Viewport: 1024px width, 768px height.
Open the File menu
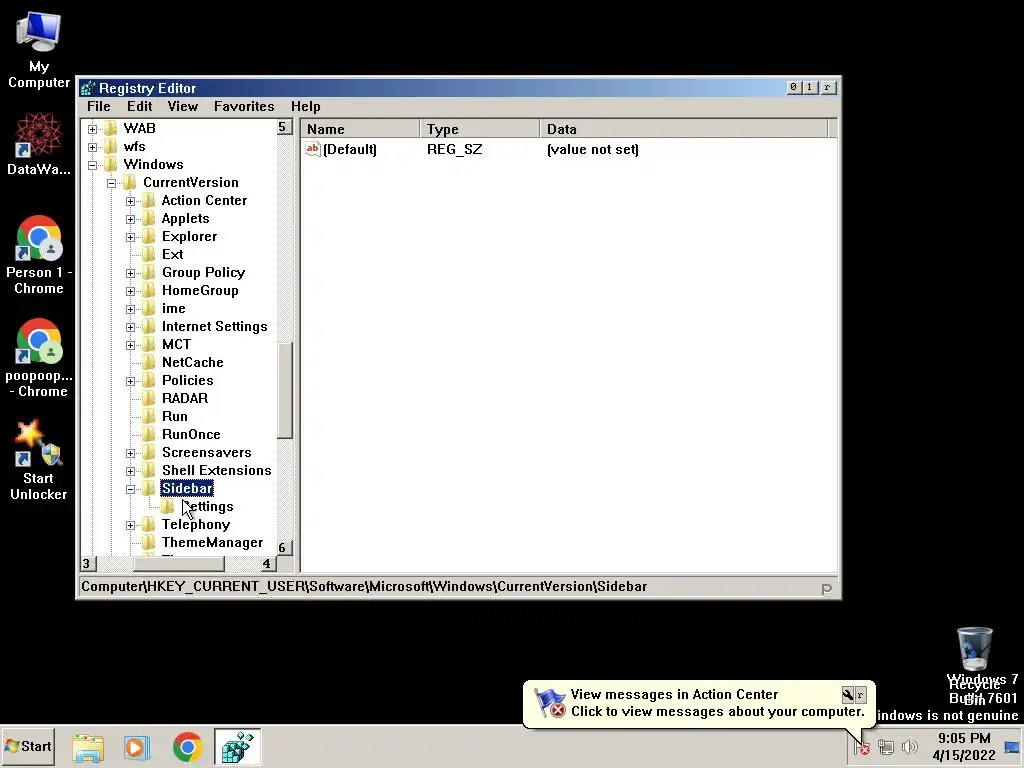tap(99, 106)
